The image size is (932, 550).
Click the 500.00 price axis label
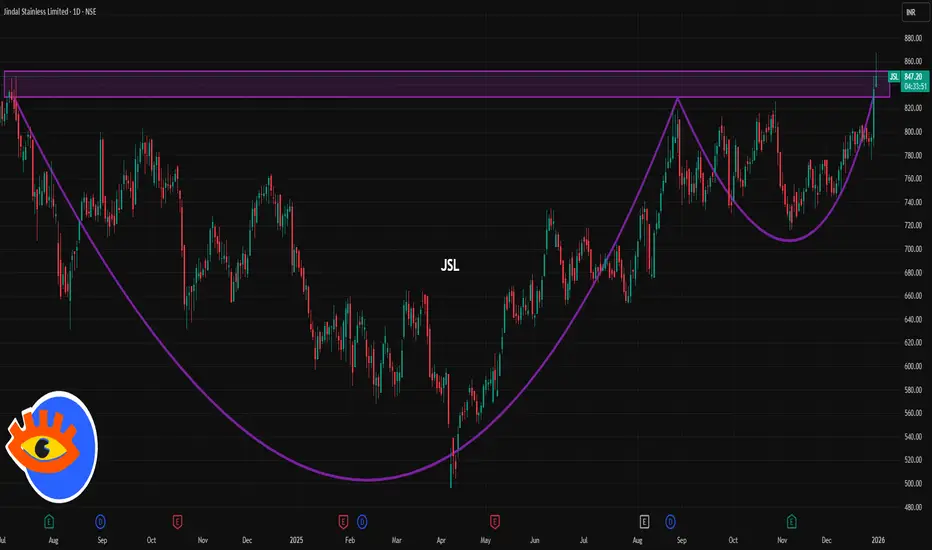coord(913,484)
